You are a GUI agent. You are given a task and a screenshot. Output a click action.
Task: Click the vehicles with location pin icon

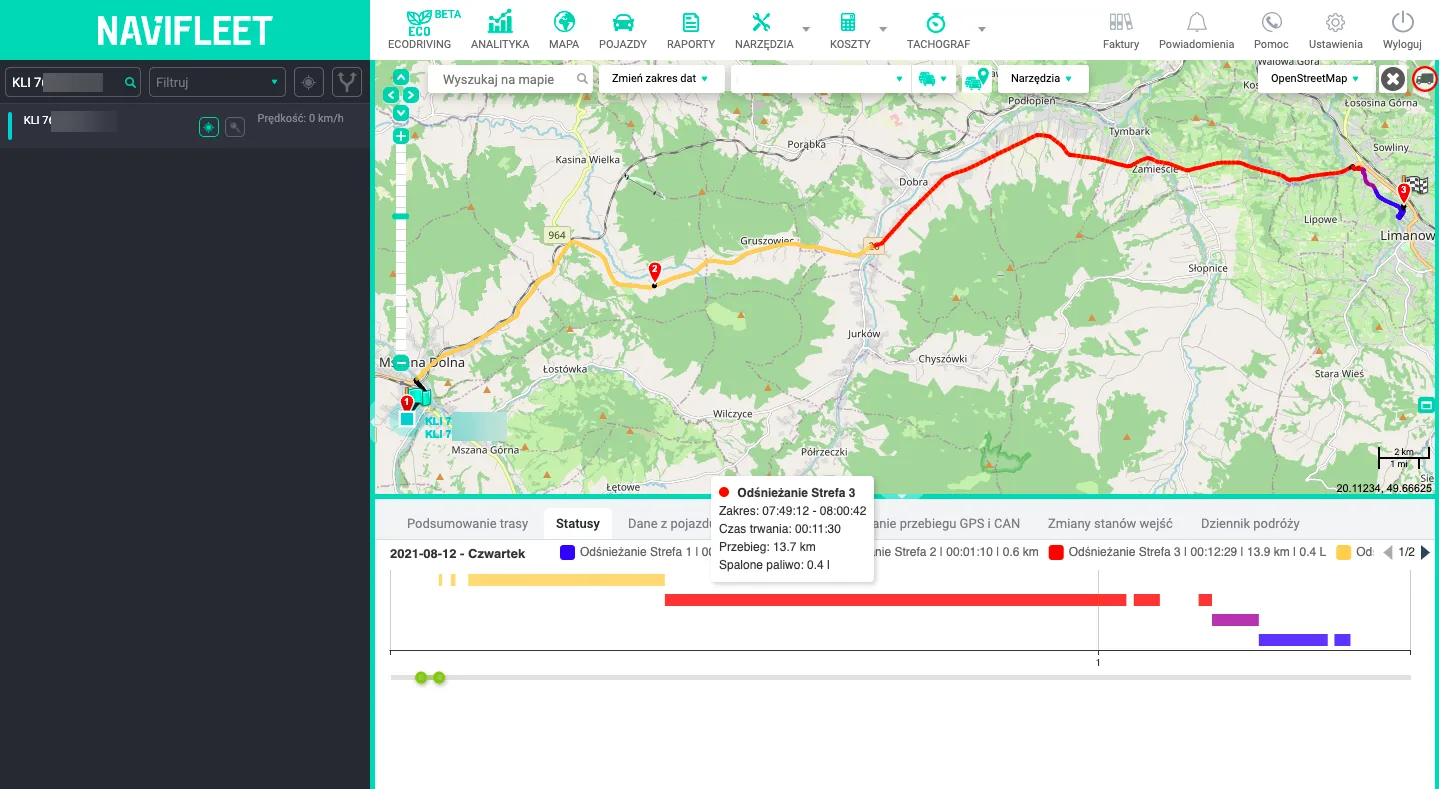click(976, 79)
